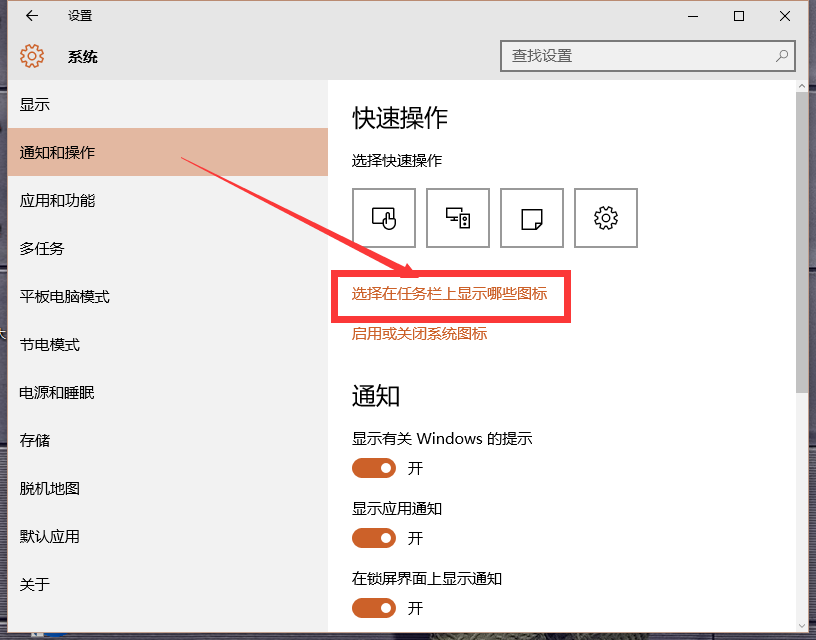
Task: Toggle 显示应用通知 switch
Action: point(374,538)
